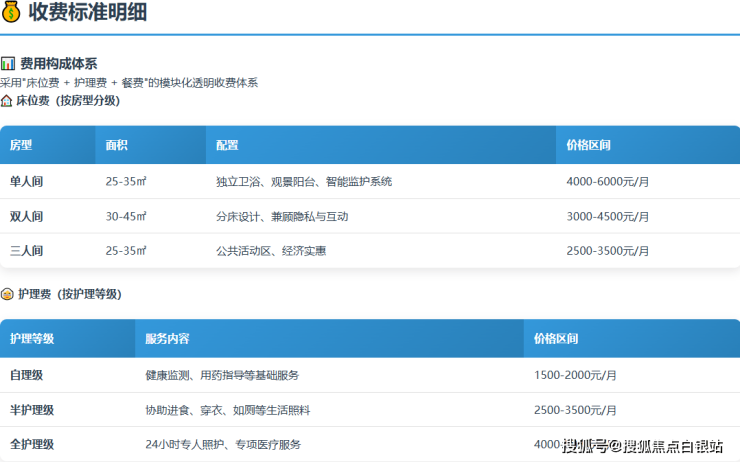Click the 价格区间 header in bed fee table
Screen dimensions: 740x462
point(588,145)
